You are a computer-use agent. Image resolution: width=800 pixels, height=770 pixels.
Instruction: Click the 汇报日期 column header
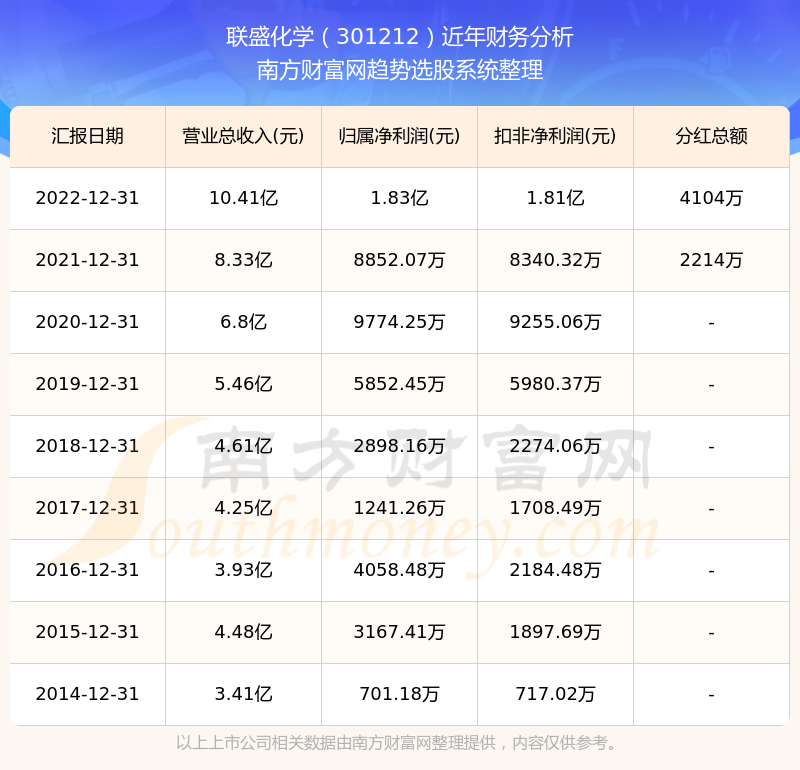(x=87, y=136)
